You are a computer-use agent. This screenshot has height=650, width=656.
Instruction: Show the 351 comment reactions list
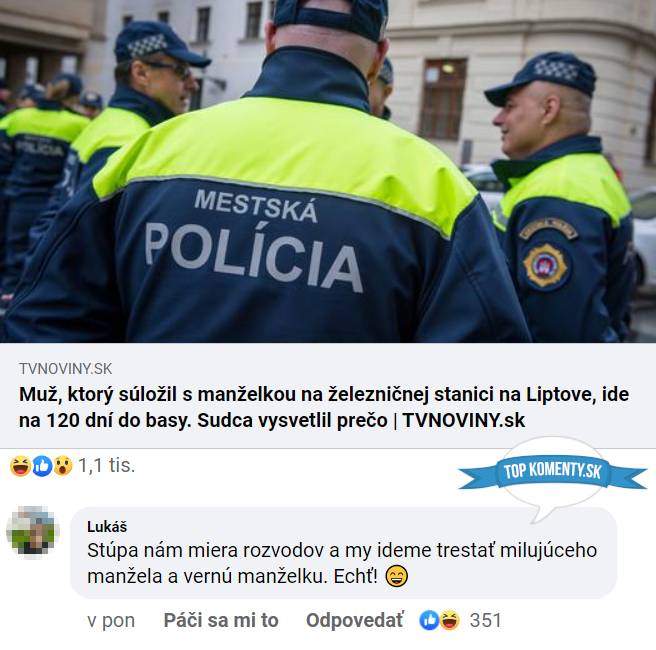(x=485, y=620)
